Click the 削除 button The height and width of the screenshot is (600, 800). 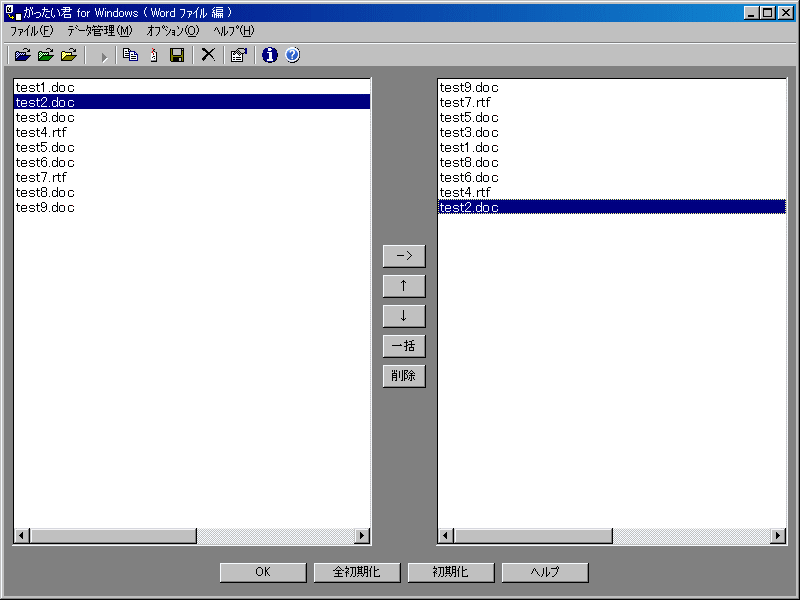coord(404,376)
